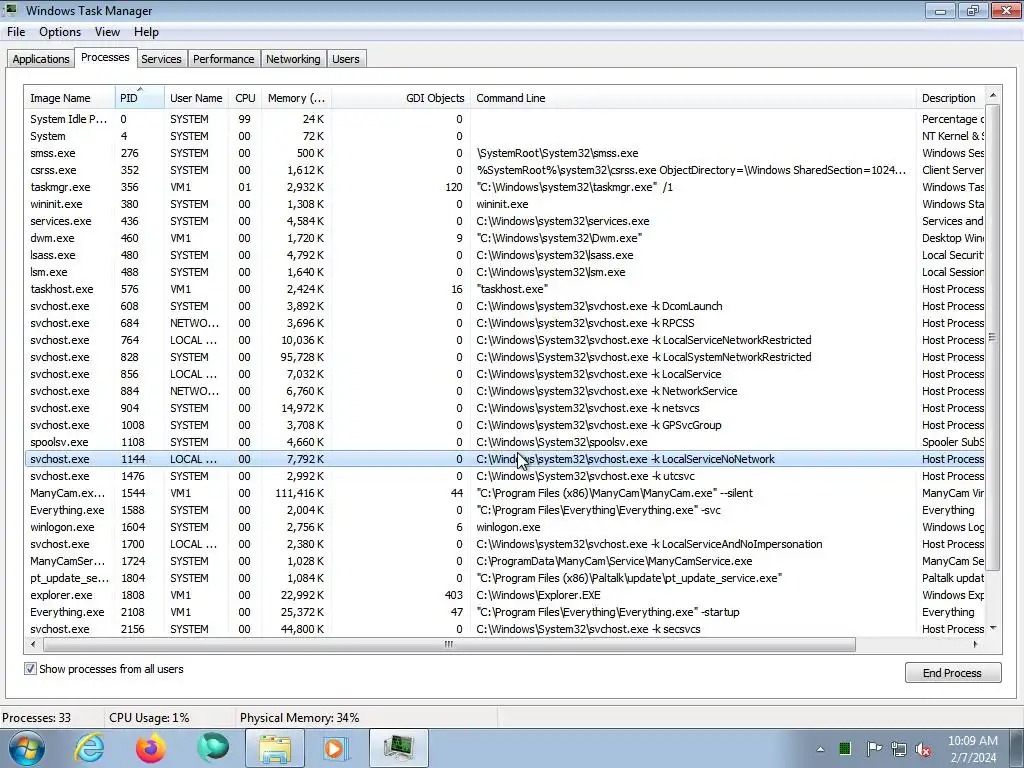Click vertical scrollbar down arrow
The width and height of the screenshot is (1024, 768).
(x=993, y=628)
